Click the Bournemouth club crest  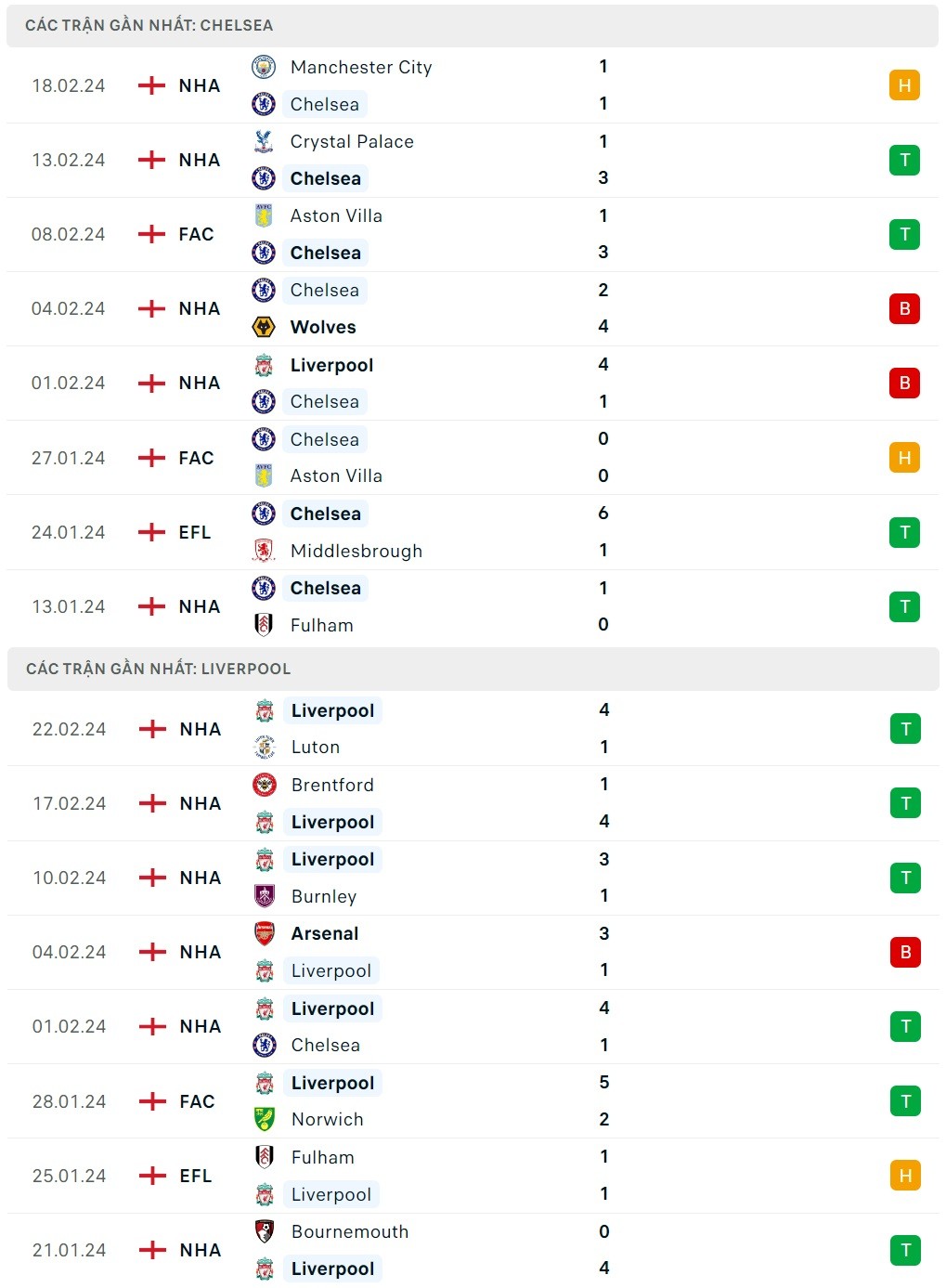pos(265,1231)
